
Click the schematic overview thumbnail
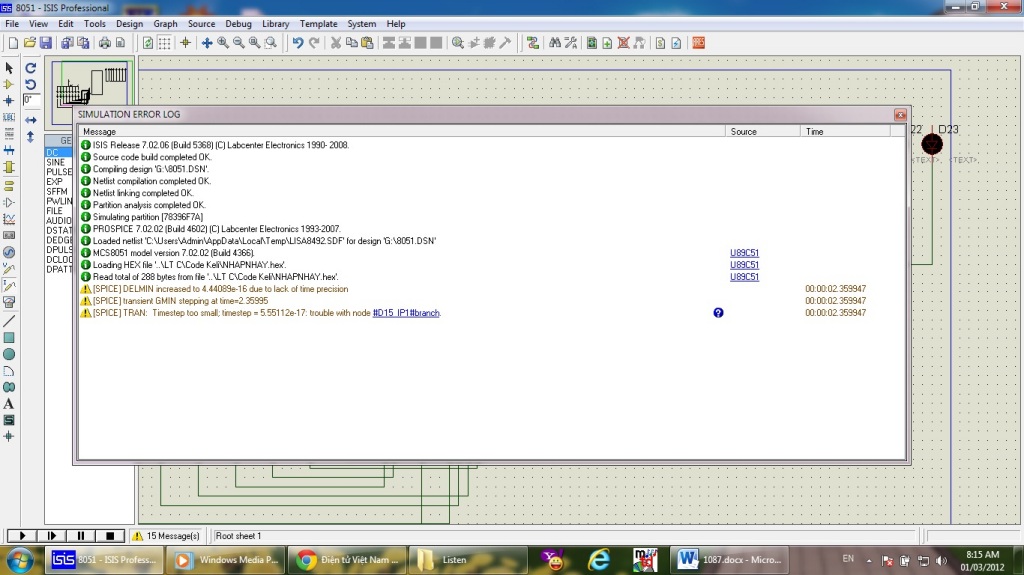click(x=91, y=92)
